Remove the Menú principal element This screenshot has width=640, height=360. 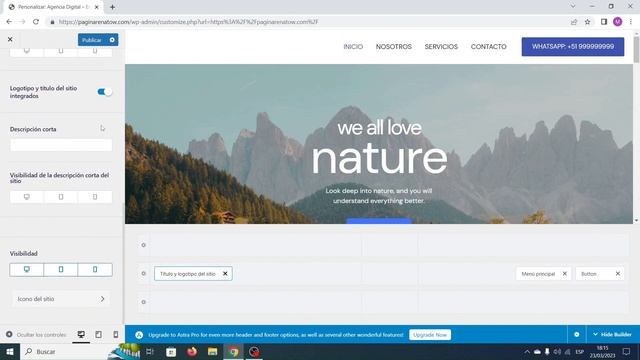pyautogui.click(x=565, y=274)
